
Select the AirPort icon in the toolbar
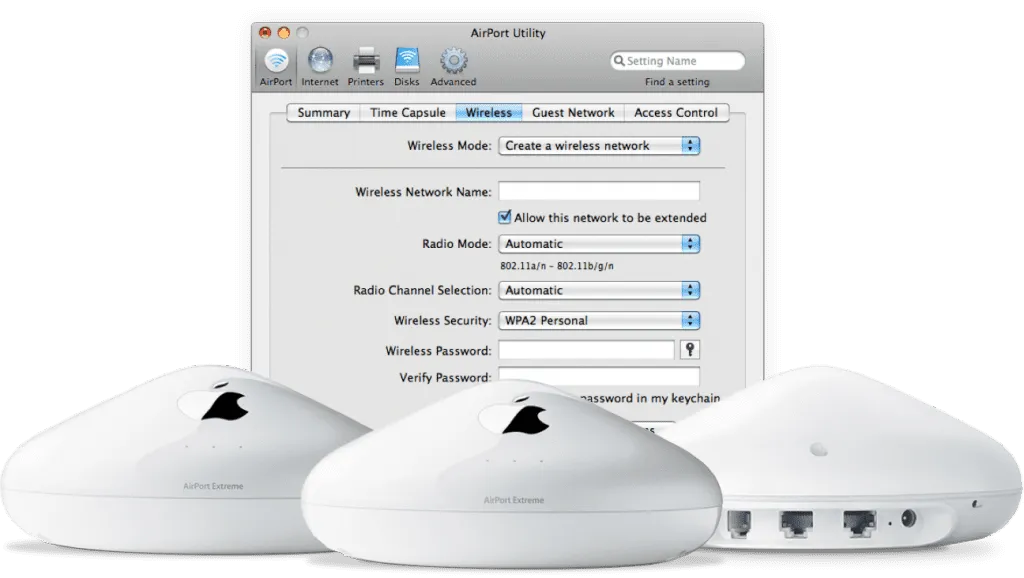coord(276,63)
